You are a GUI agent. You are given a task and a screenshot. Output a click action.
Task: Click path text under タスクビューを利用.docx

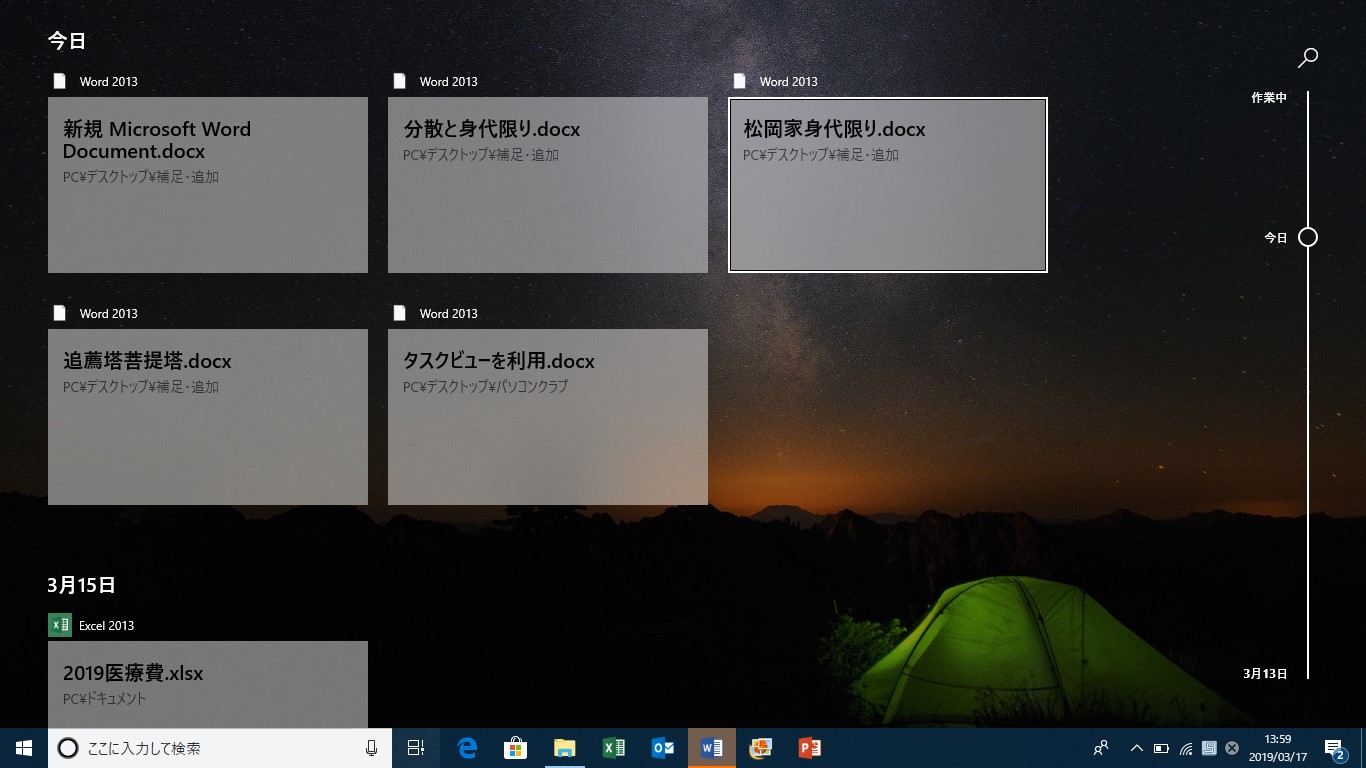click(485, 386)
